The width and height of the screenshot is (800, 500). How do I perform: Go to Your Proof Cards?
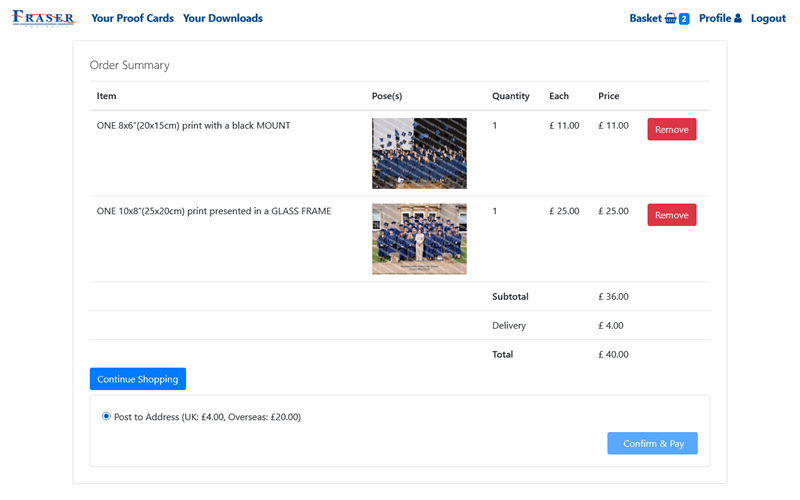pyautogui.click(x=133, y=18)
